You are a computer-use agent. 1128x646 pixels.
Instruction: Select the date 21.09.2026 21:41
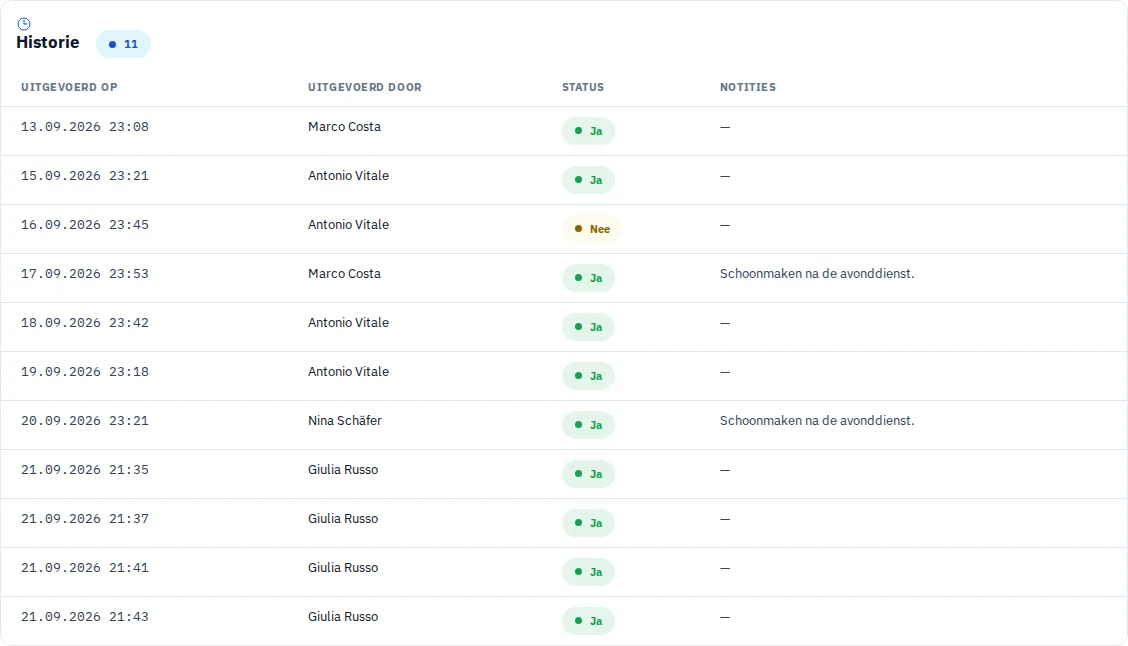point(85,568)
